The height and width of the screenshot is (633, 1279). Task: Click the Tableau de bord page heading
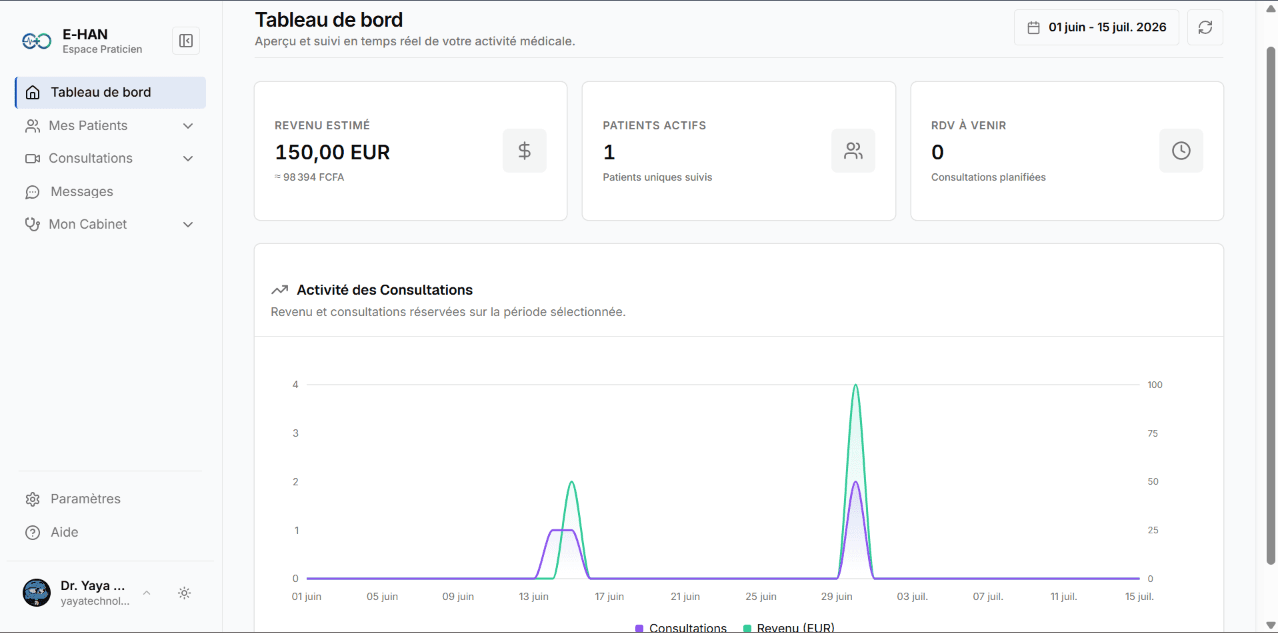(329, 19)
